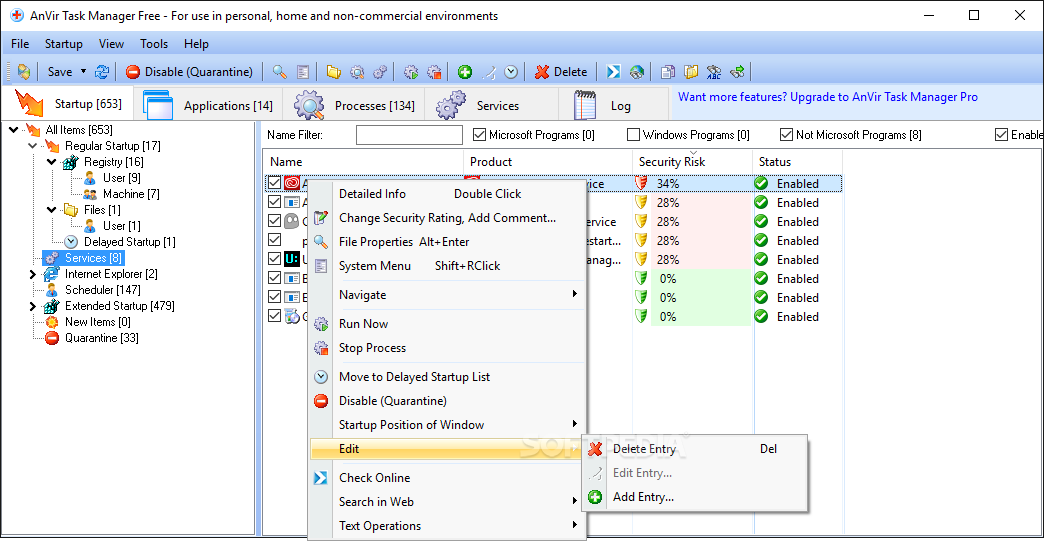Click the clock Delayed Startup toolbar icon
This screenshot has width=1044, height=541.
tap(511, 72)
